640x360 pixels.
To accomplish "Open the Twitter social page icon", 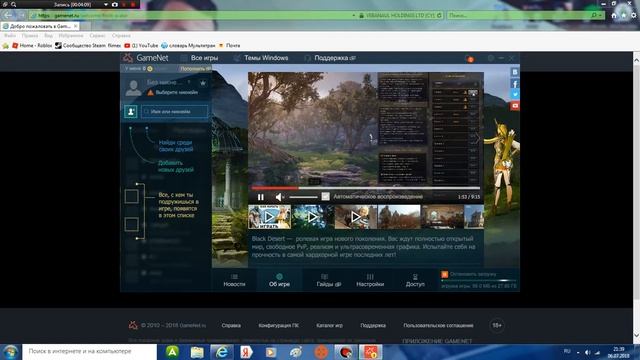I will point(515,94).
